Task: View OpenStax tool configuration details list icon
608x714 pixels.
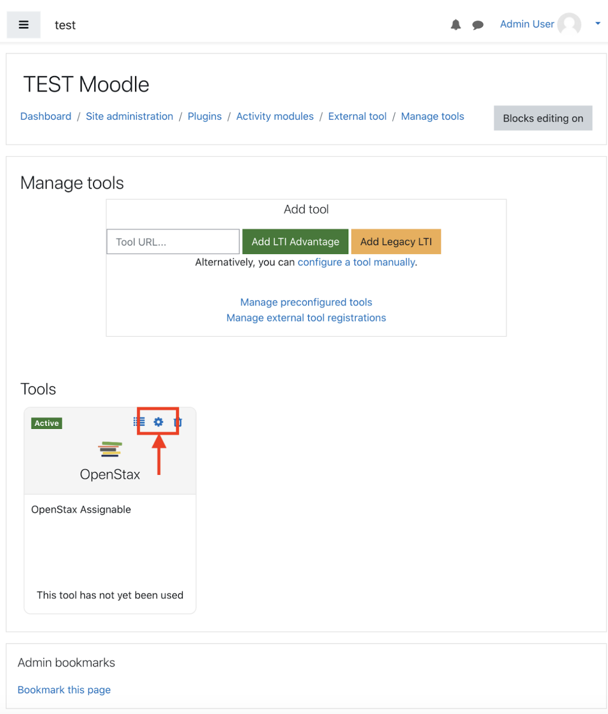Action: pos(139,422)
